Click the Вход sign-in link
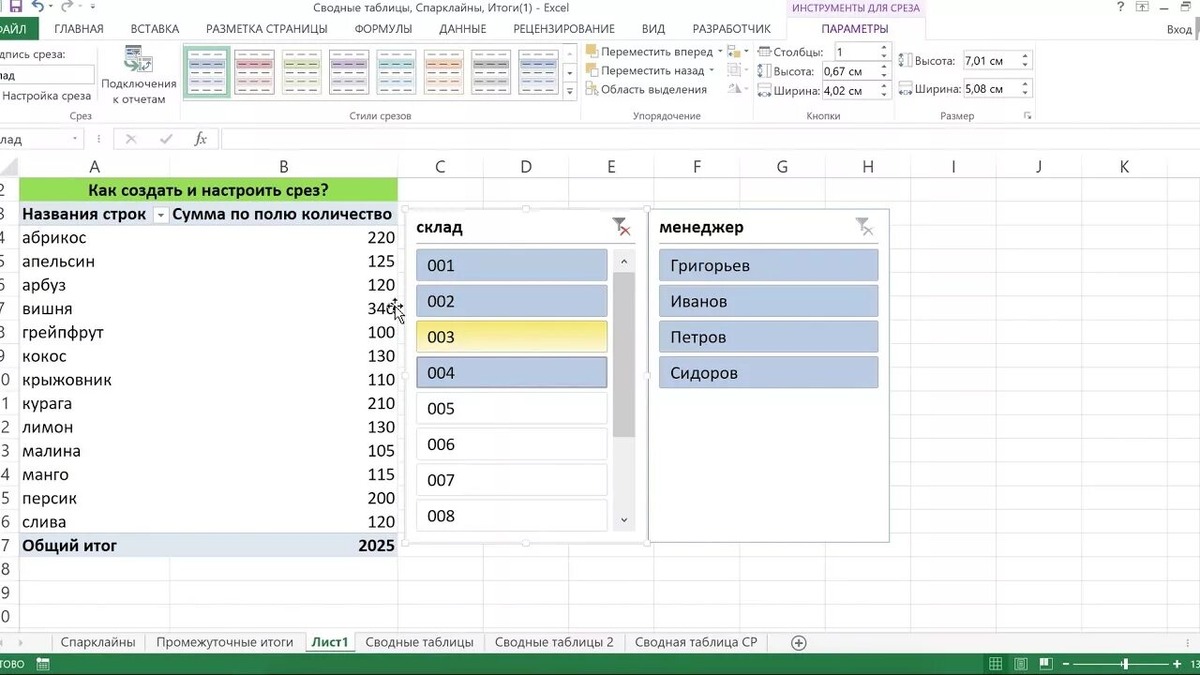 pyautogui.click(x=1179, y=29)
